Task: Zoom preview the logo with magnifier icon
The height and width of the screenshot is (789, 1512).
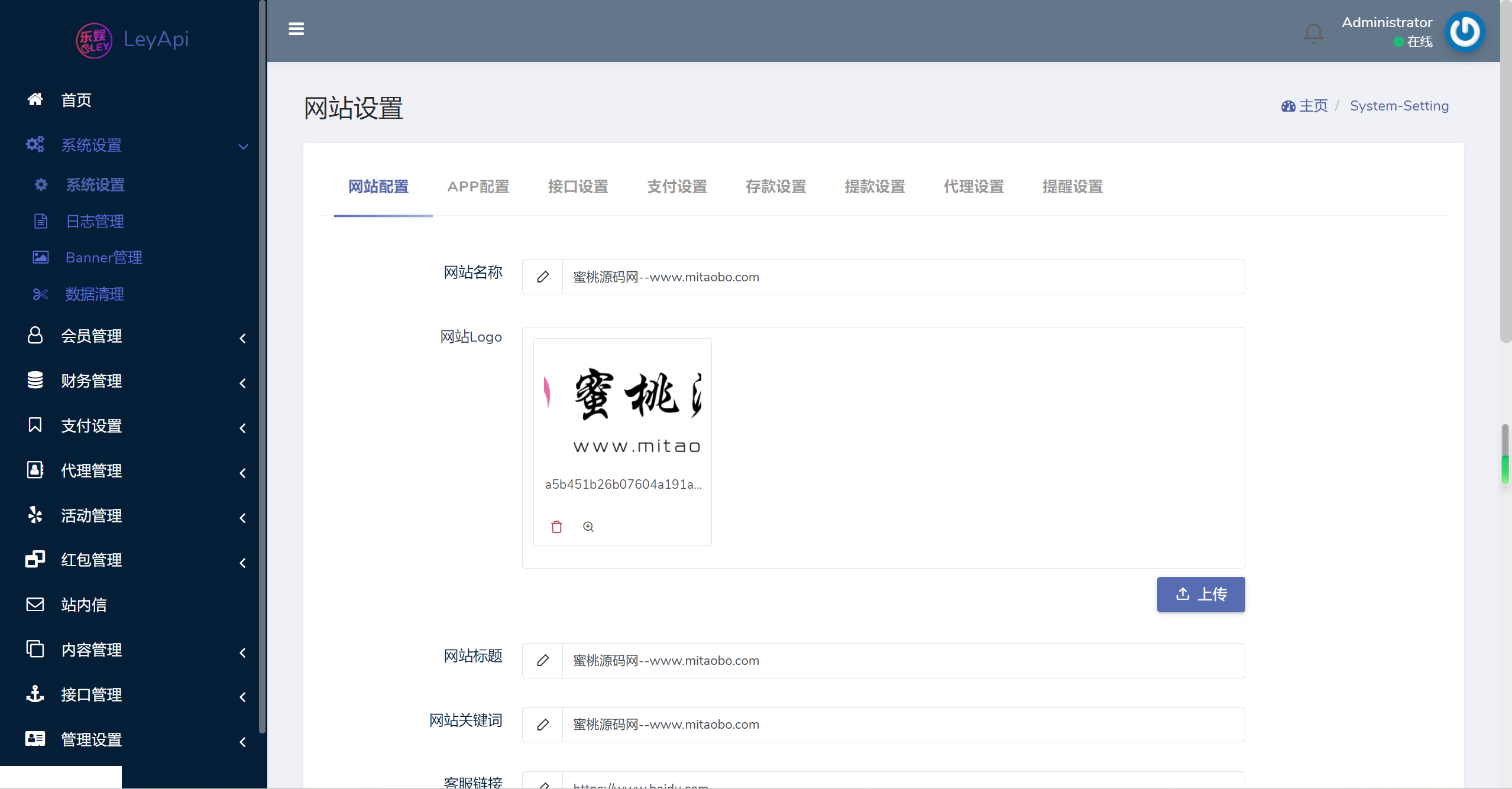Action: pyautogui.click(x=588, y=527)
